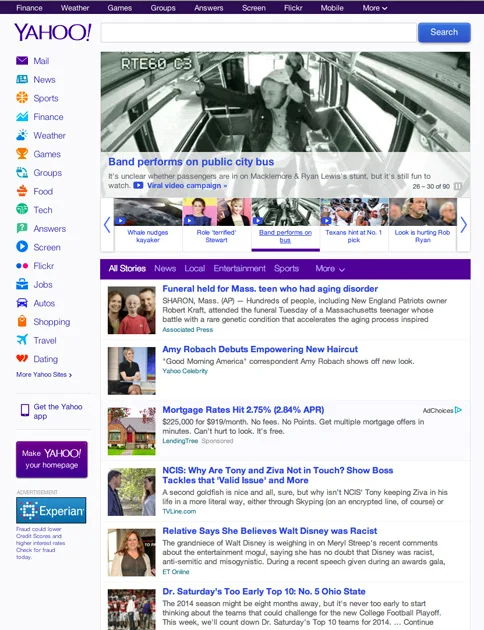Viewport: 484px width, 630px height.
Task: Click the phone icon beside Get the Yahoo app
Action: click(25, 410)
